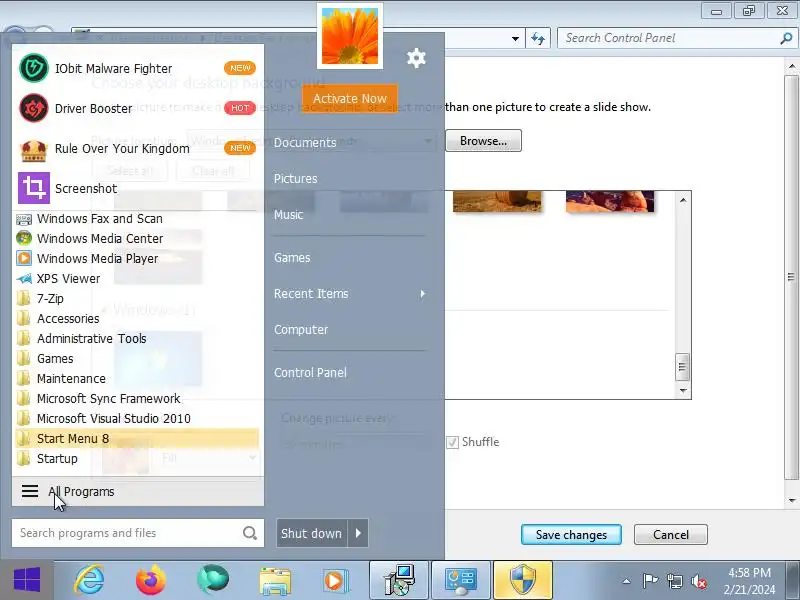Click the Activate Now button
Viewport: 800px width, 600px height.
(349, 98)
